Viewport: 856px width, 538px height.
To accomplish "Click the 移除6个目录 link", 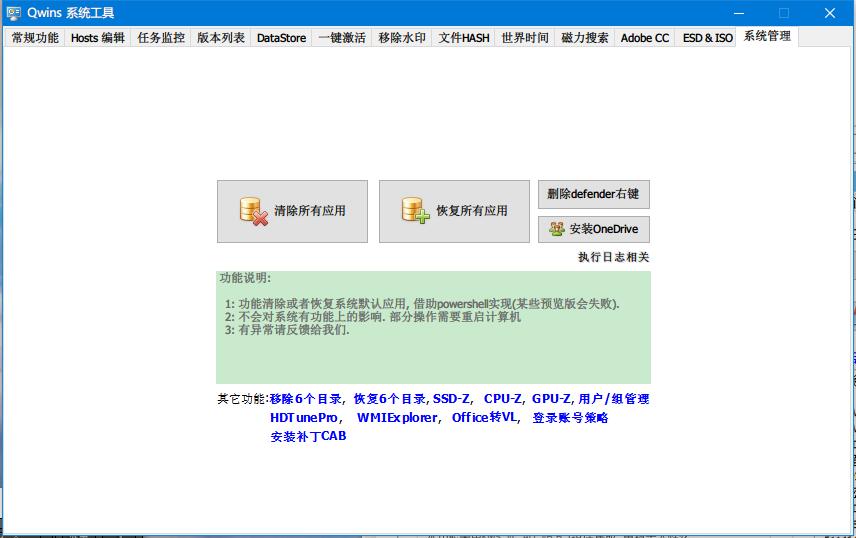I will 306,399.
